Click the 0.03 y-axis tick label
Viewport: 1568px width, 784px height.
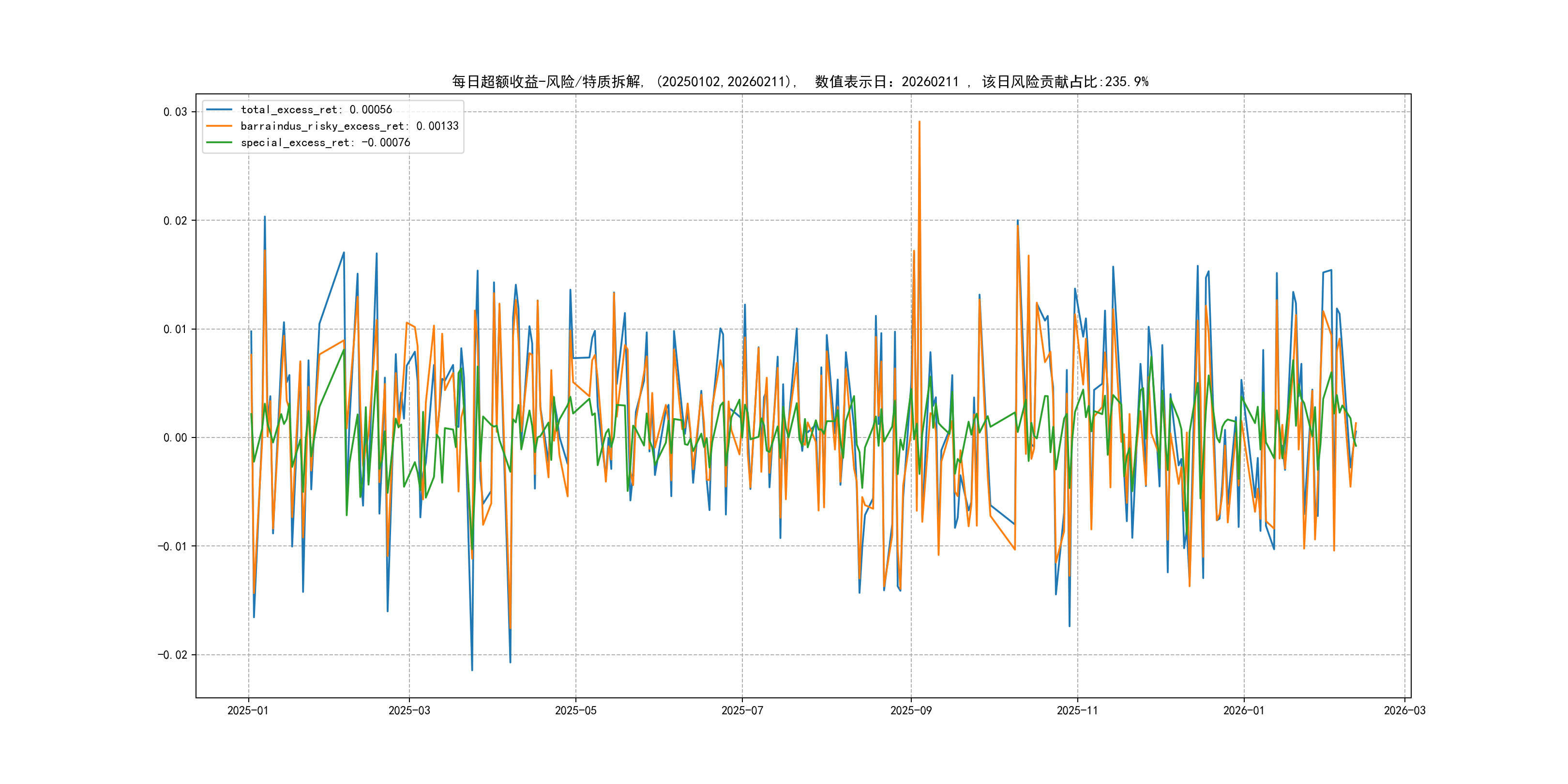tap(175, 112)
